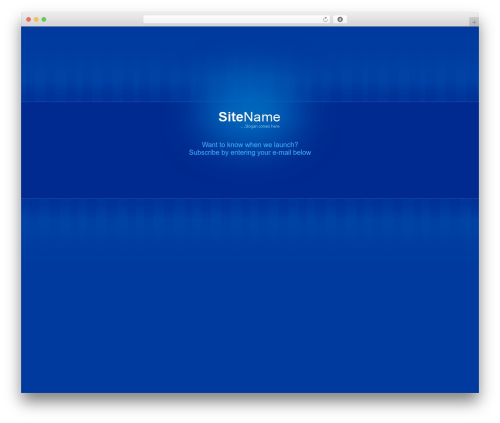Screen dimensions: 500x423
Task: Click the empty browser title bar area
Action: [x=93, y=20]
